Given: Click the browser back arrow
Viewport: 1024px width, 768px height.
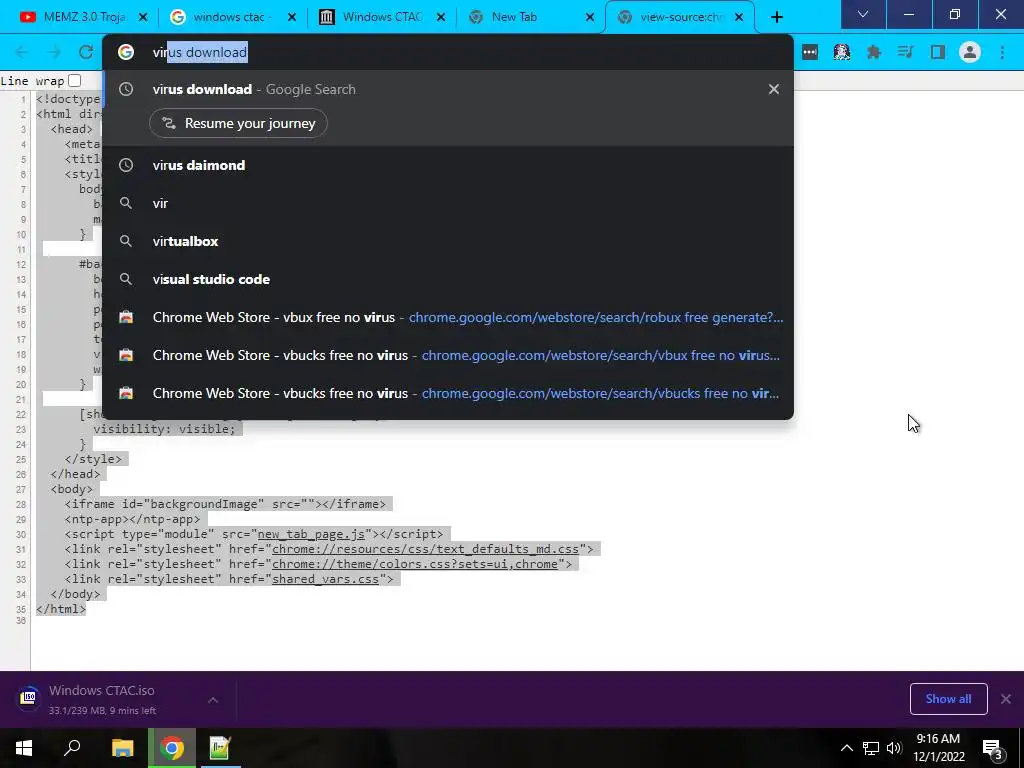Looking at the screenshot, I should point(22,52).
